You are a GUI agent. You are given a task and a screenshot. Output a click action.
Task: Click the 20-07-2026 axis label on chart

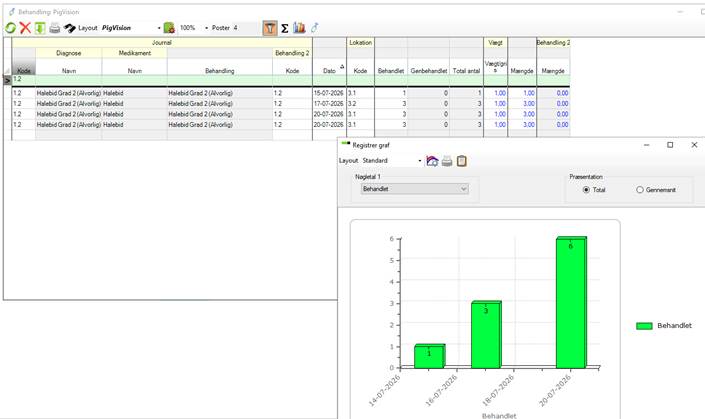555,390
